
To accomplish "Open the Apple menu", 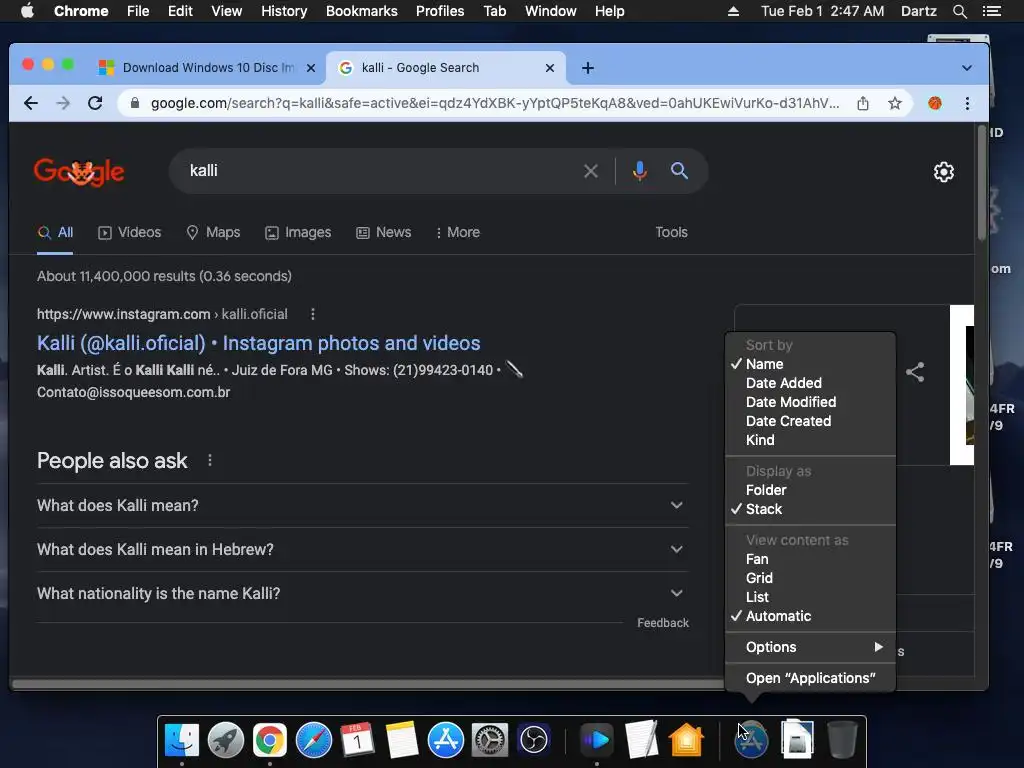I will [27, 11].
